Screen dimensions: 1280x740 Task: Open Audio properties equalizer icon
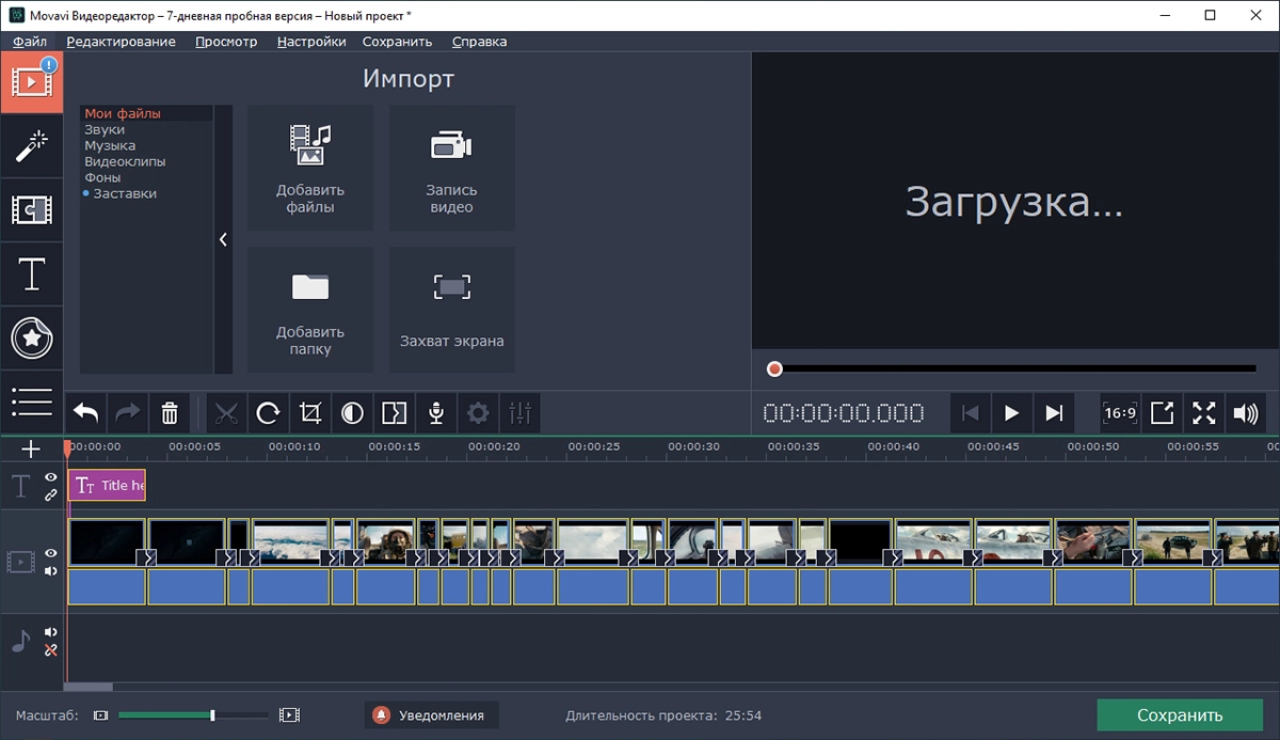point(520,413)
